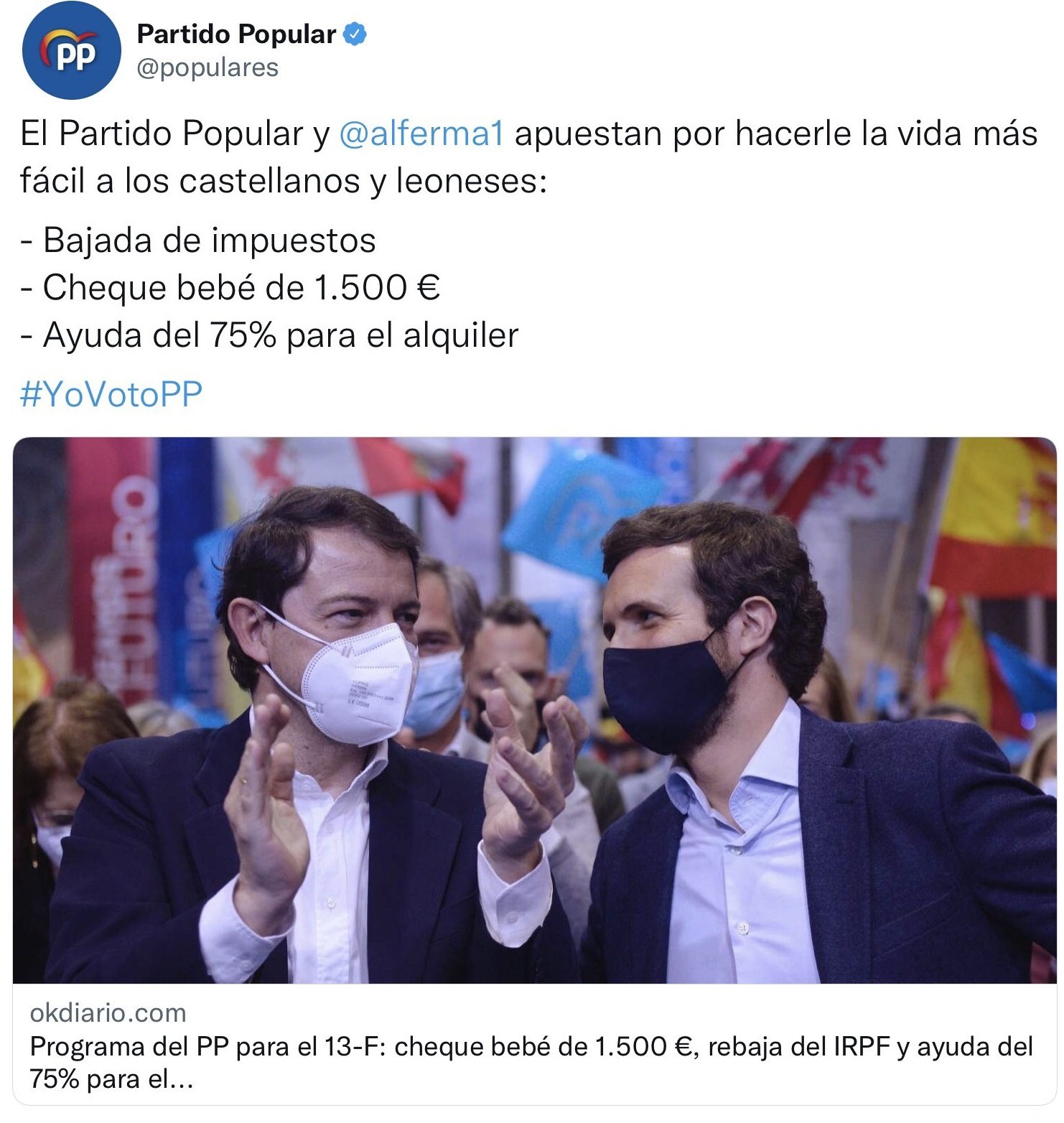
Task: Click the Spanish flag in the photo
Action: coord(994,517)
